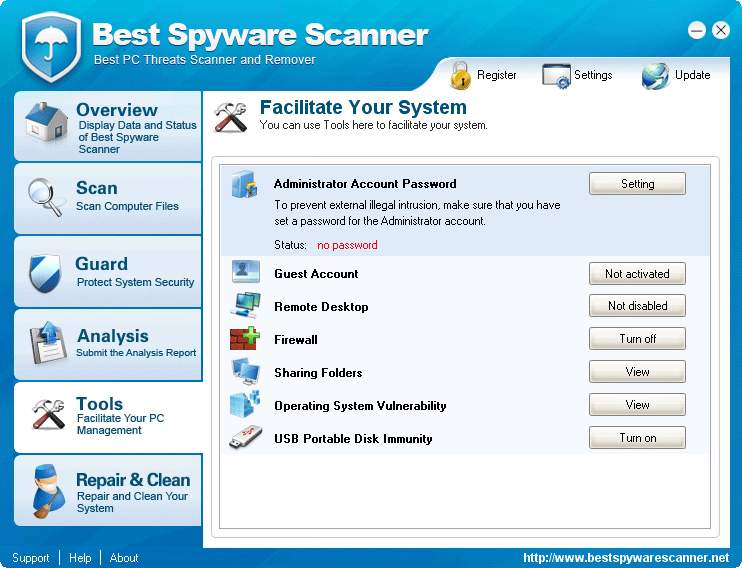Click the Register padlock icon
The height and width of the screenshot is (568, 742).
460,75
